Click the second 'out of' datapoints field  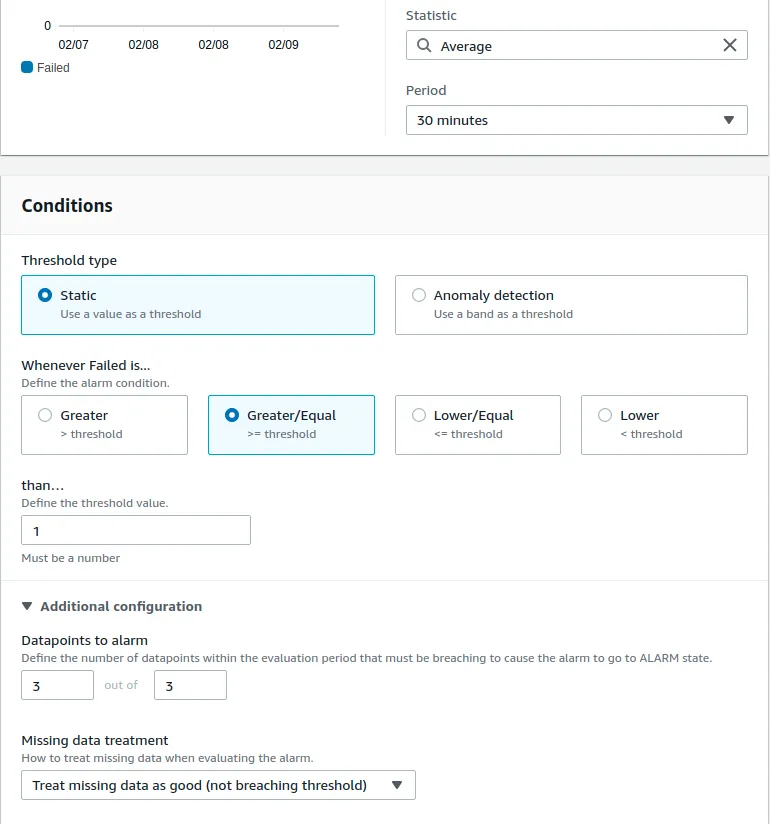(x=190, y=685)
